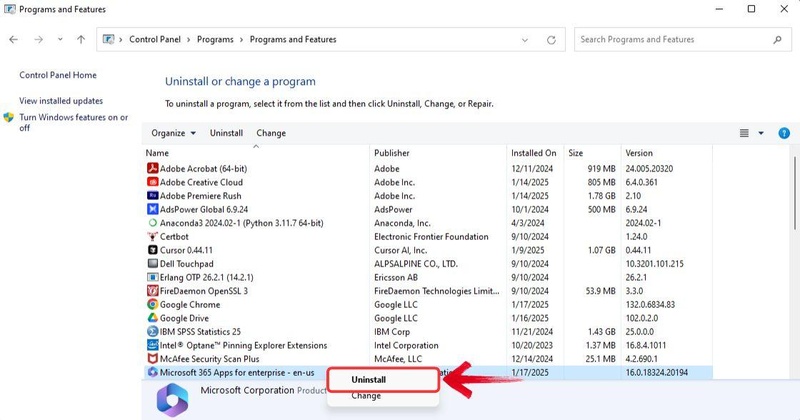Click the Adobe Acrobat (64-bit) program icon
800x420 pixels.
[x=152, y=168]
